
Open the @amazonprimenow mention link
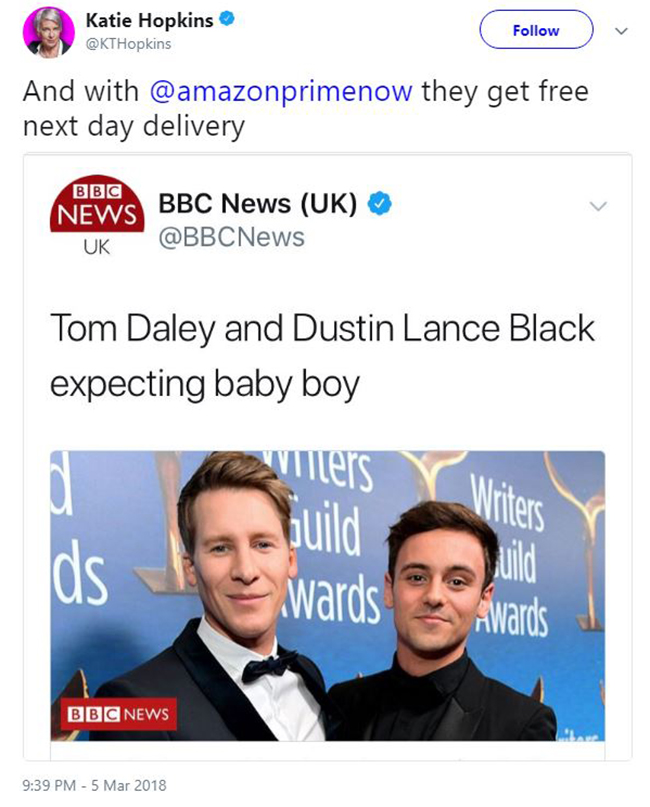point(281,91)
